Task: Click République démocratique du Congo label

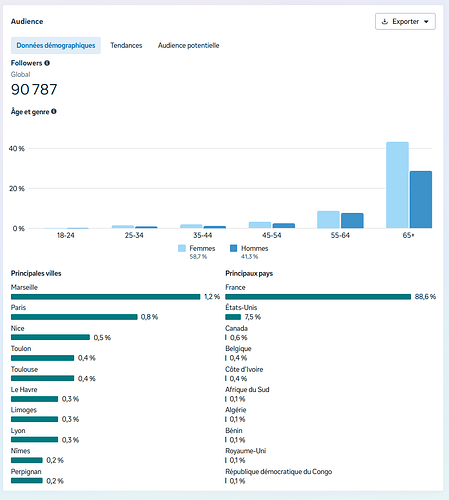Action: [x=279, y=472]
